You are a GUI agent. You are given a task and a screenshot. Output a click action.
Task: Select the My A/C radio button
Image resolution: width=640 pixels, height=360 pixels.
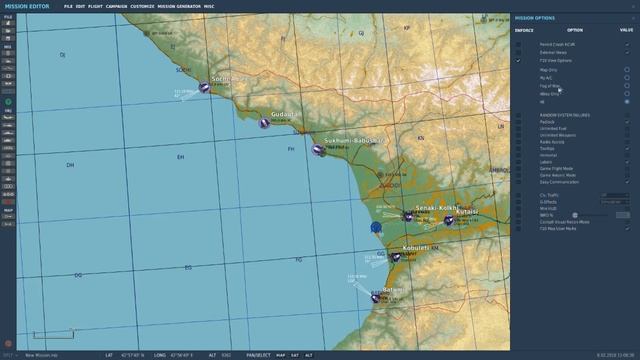click(627, 78)
